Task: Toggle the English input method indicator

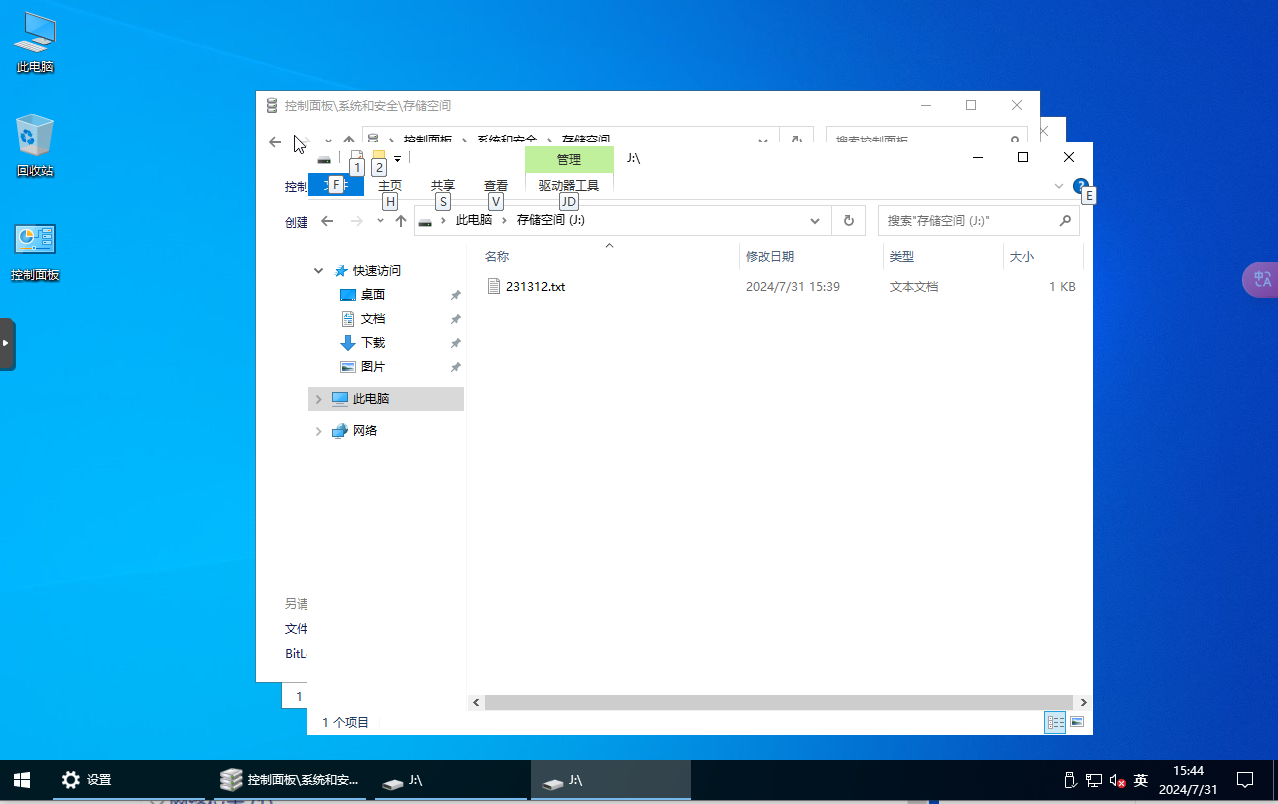Action: [1140, 781]
